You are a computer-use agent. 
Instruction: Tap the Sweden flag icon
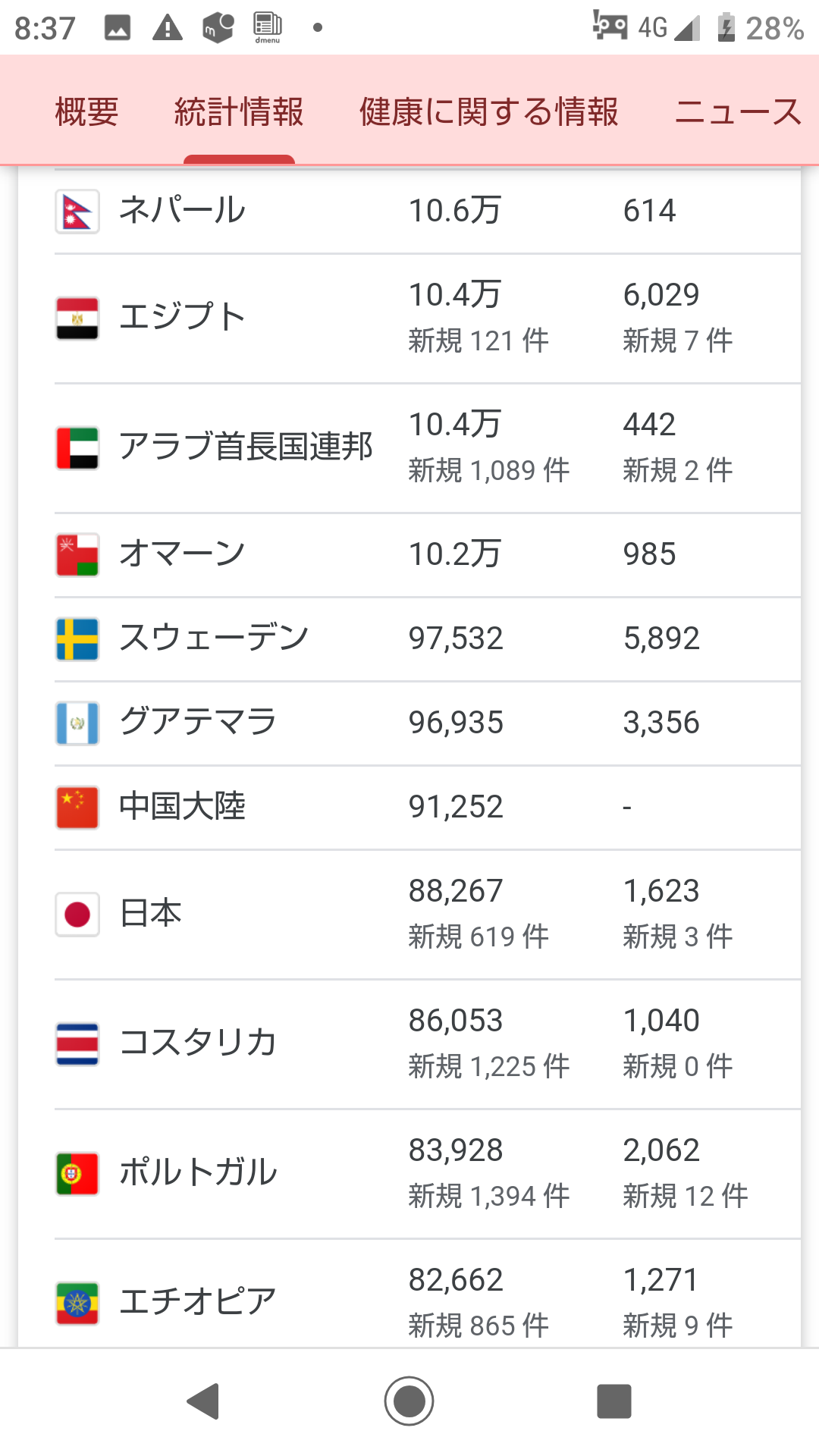coord(77,639)
